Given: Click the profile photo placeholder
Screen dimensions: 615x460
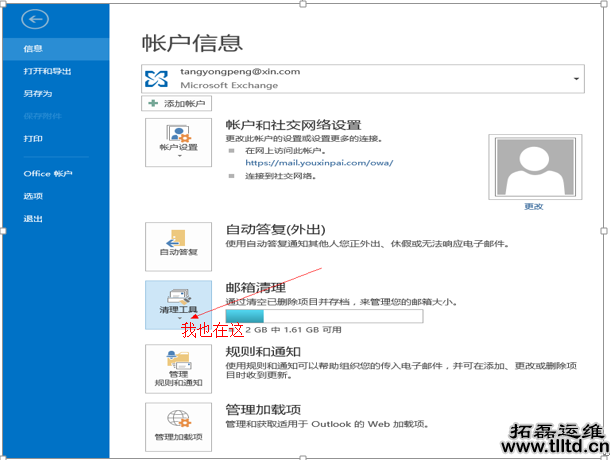Looking at the screenshot, I should [x=535, y=167].
